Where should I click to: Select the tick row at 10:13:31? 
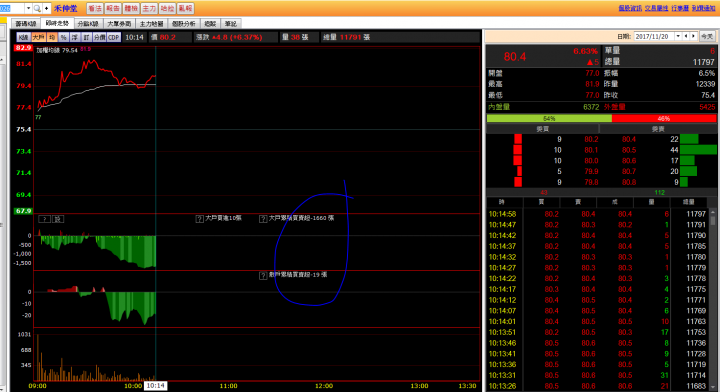[x=597, y=375]
